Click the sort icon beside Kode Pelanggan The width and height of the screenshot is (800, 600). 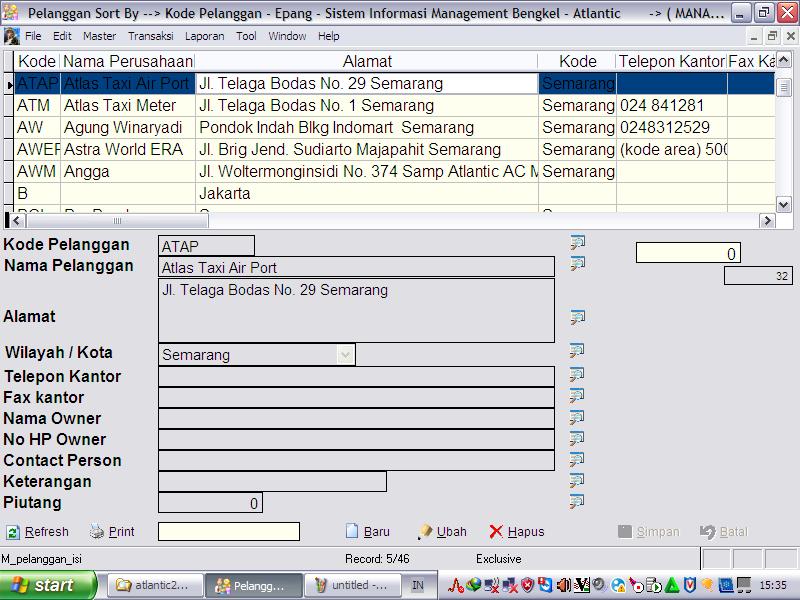tap(577, 243)
